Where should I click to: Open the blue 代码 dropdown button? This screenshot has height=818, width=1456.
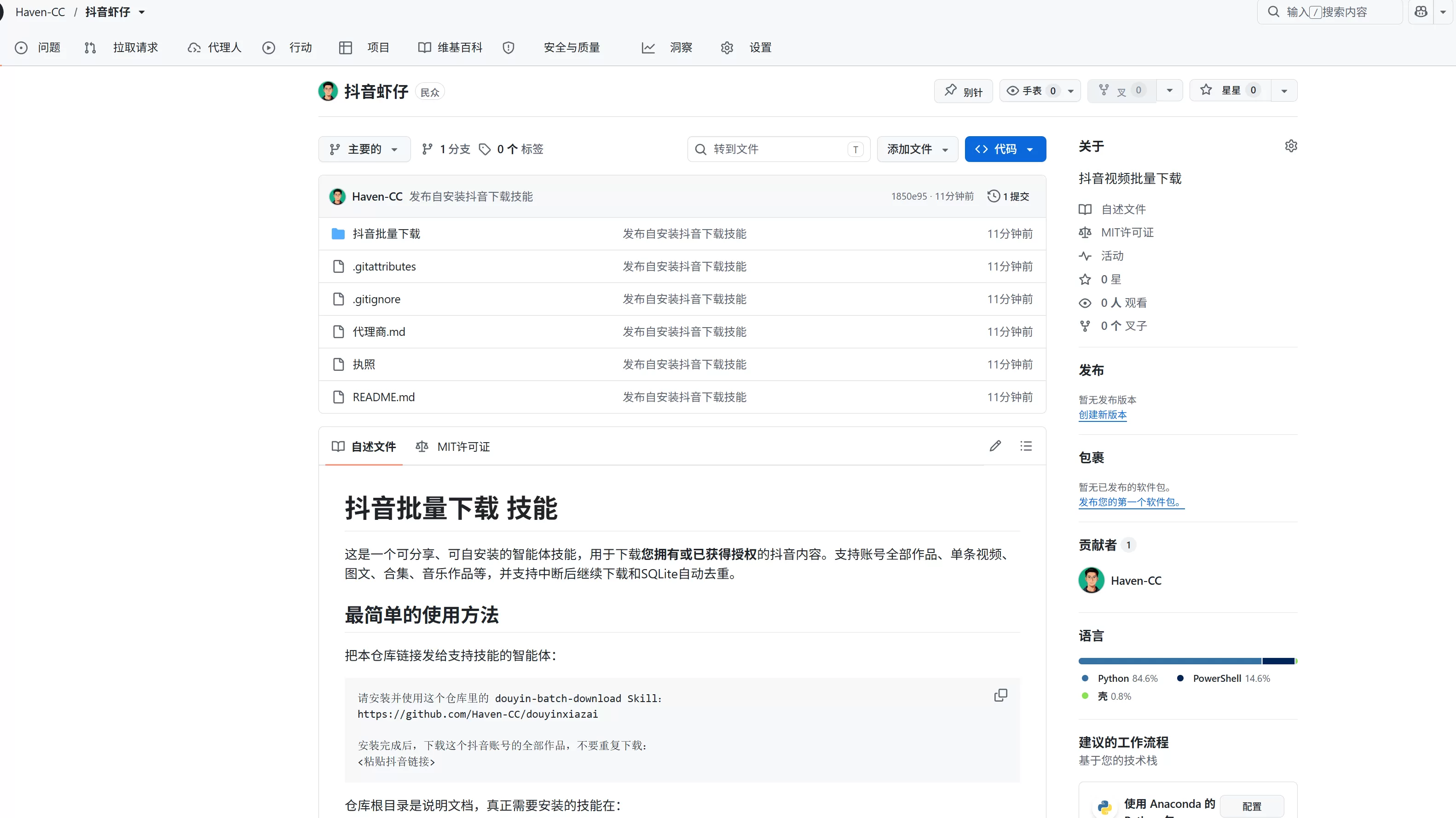pos(1005,149)
